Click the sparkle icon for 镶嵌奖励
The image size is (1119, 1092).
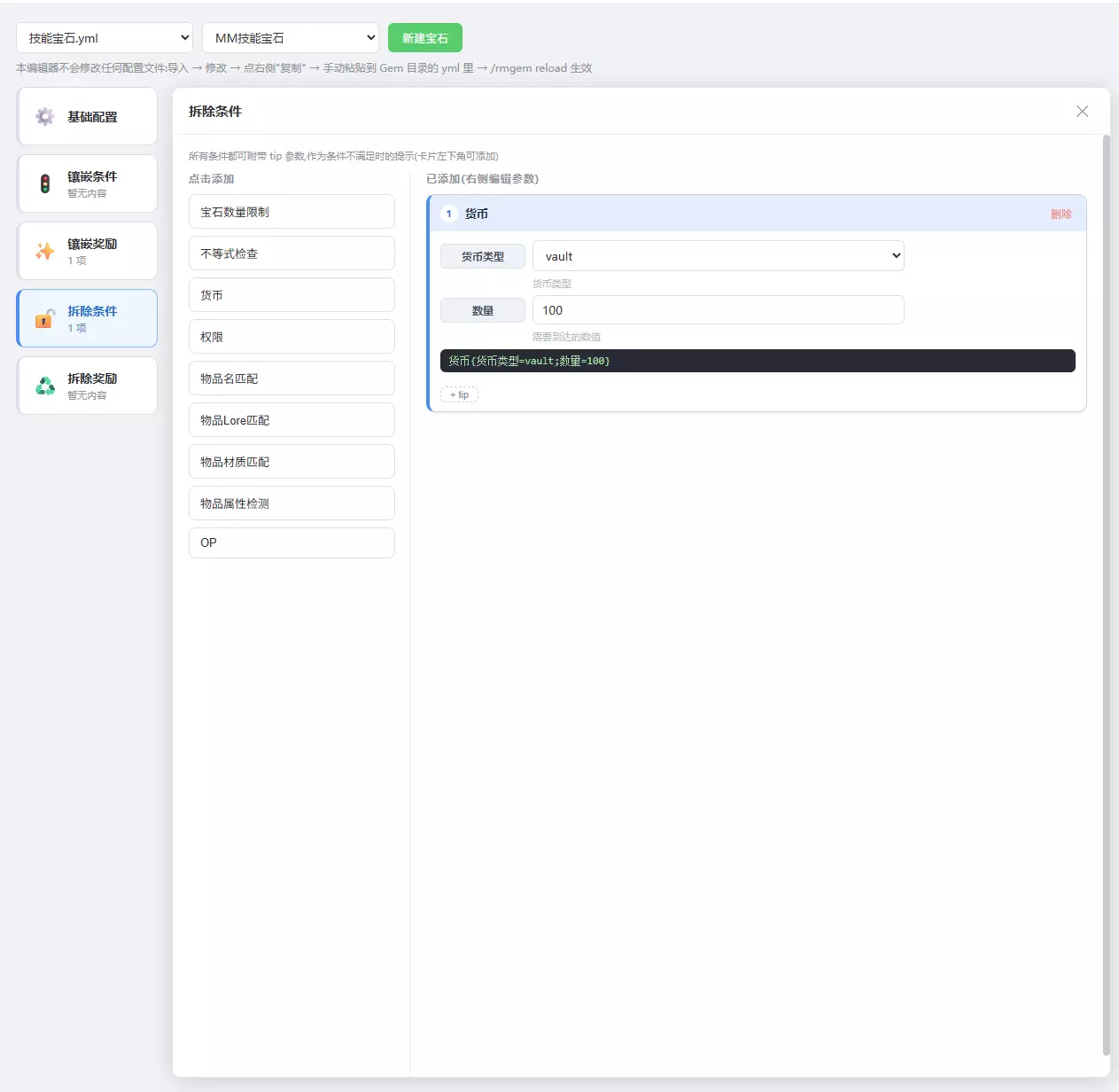pos(44,252)
